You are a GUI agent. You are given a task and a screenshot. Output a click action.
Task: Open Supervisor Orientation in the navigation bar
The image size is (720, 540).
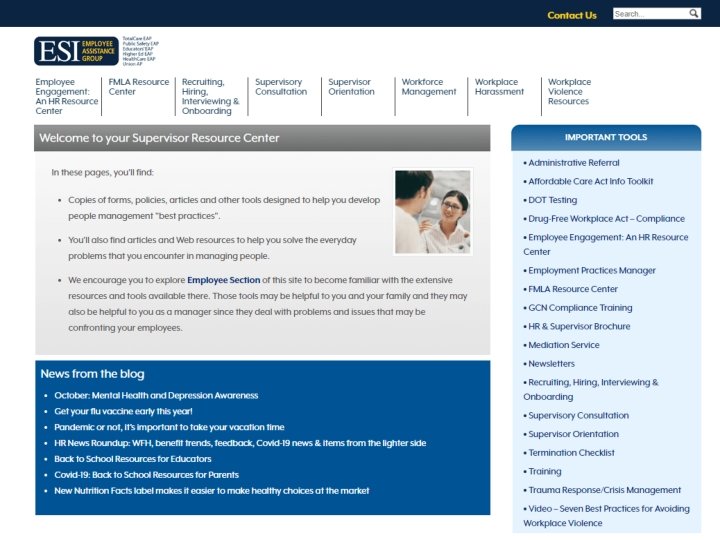(351, 87)
